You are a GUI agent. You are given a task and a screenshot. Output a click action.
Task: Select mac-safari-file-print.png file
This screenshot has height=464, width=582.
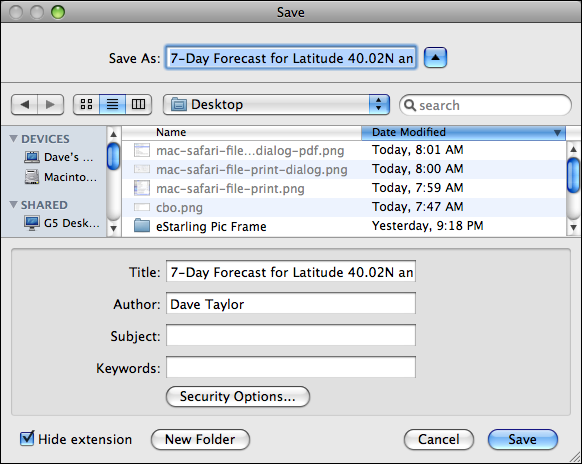click(x=230, y=189)
